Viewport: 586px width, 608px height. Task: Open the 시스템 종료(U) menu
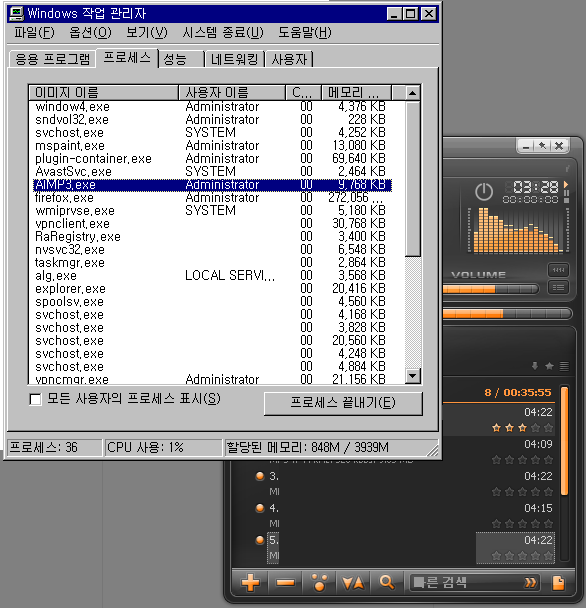(223, 33)
